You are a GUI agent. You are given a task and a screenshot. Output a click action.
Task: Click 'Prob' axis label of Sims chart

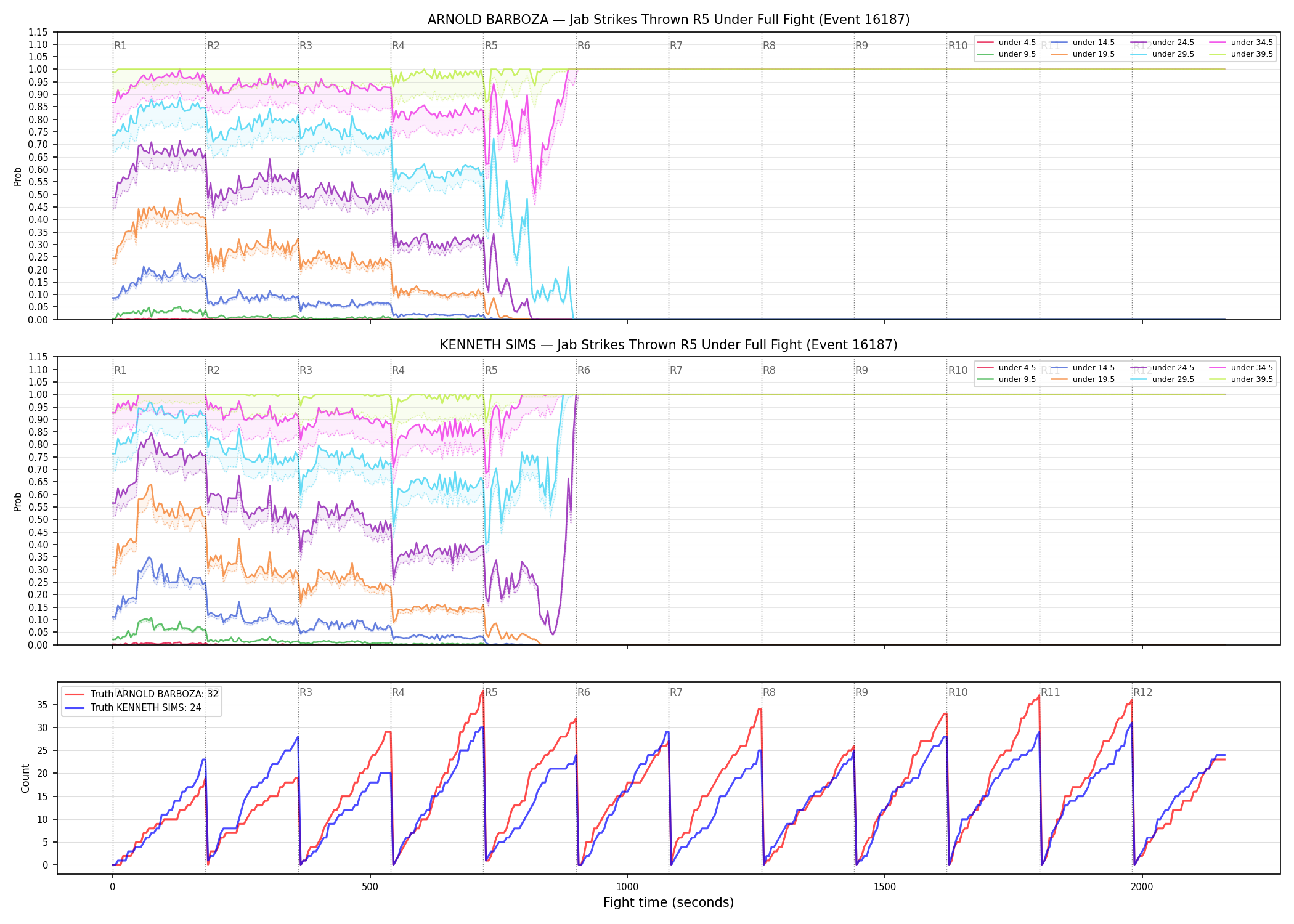[x=18, y=501]
